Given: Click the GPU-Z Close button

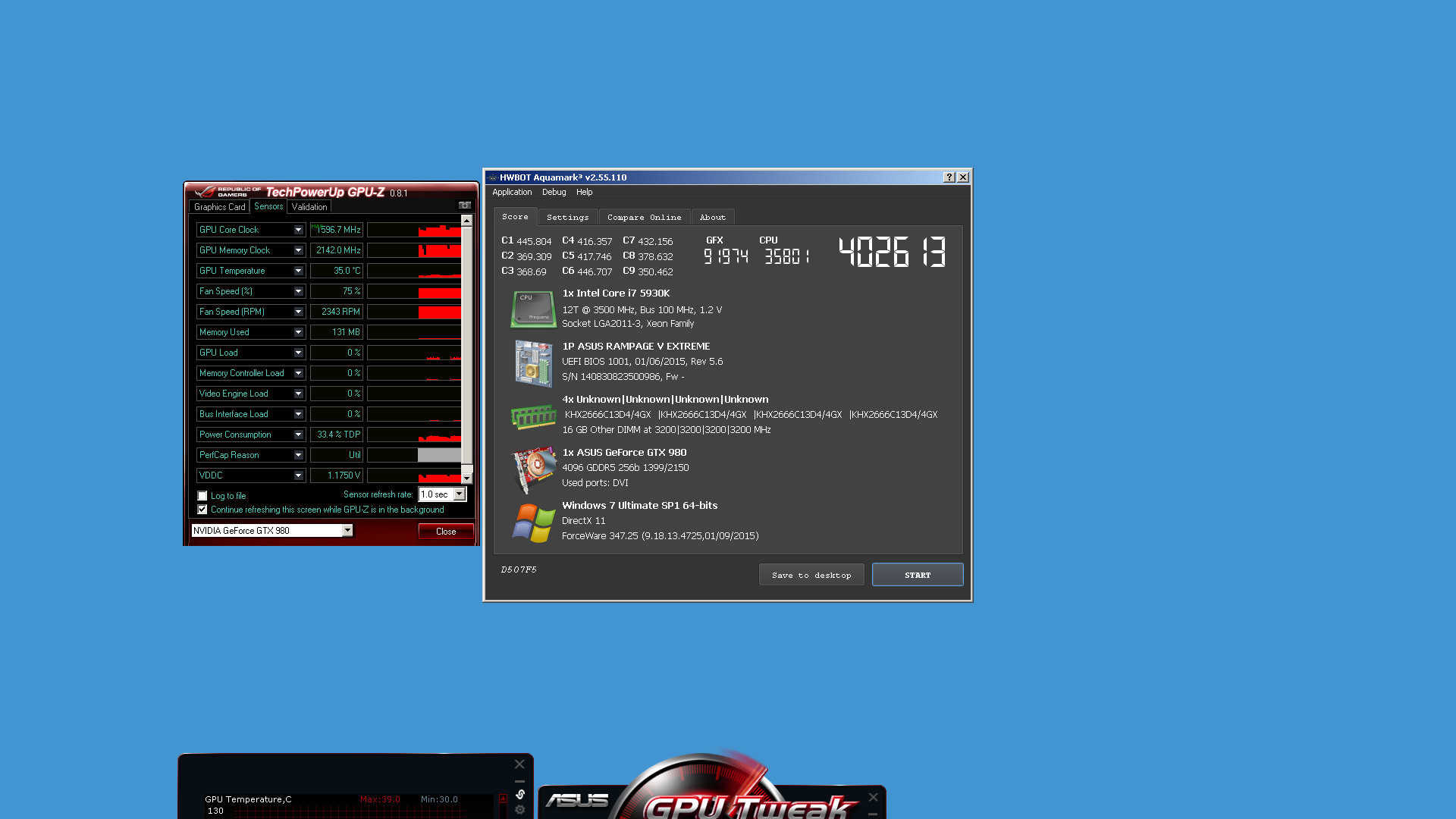Looking at the screenshot, I should click(x=446, y=532).
